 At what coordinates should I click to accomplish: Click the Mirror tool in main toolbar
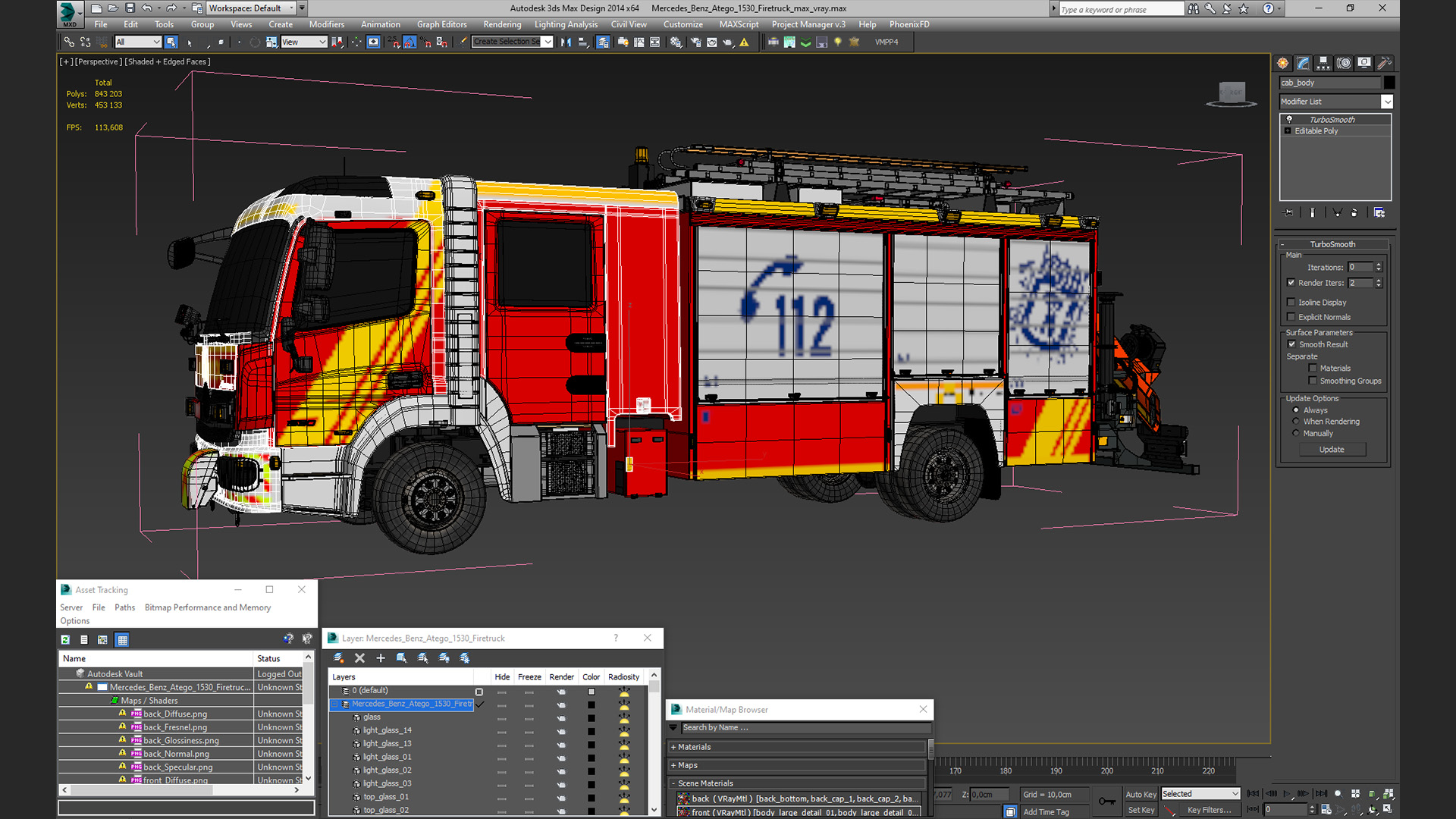[566, 42]
